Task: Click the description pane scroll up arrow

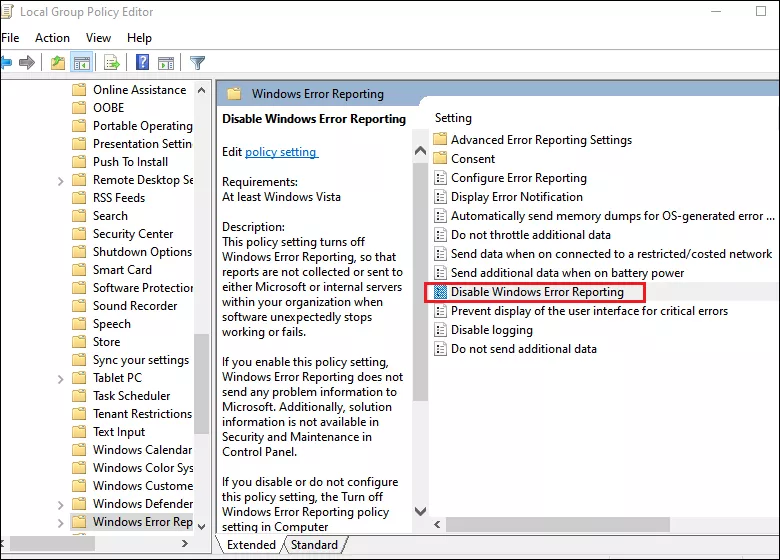Action: pos(420,150)
